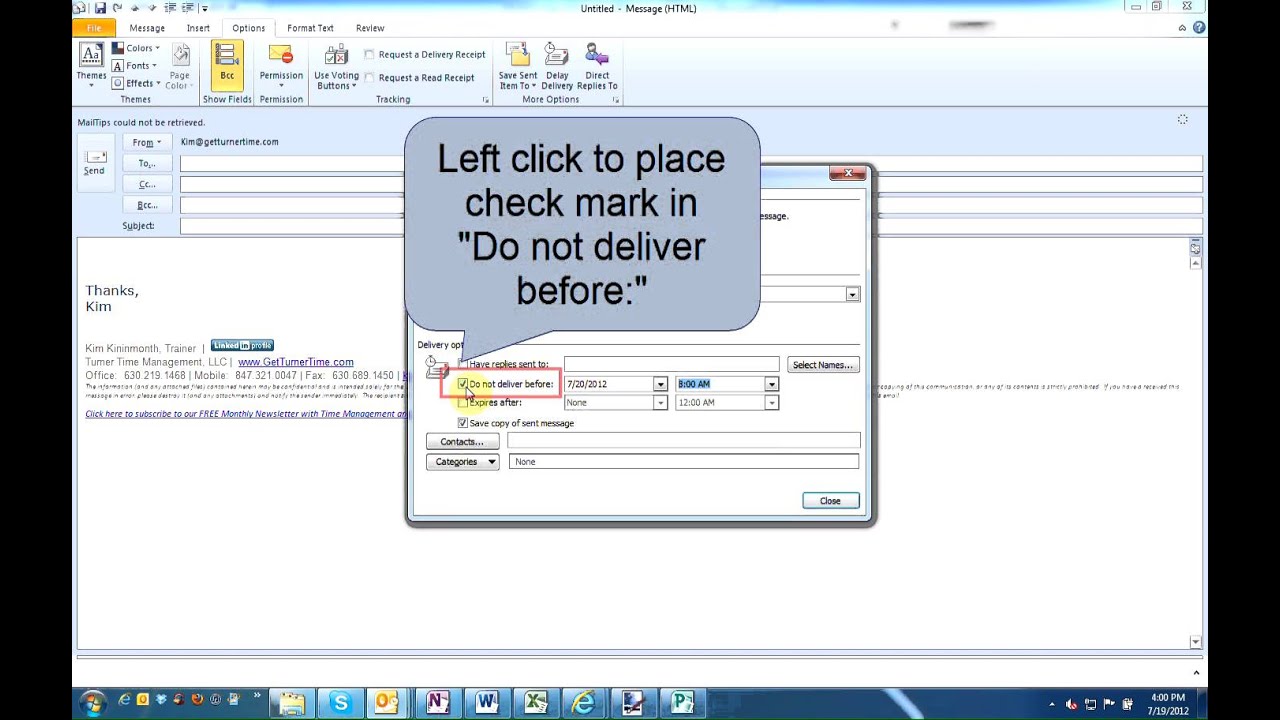Open www.GetTurnerTime.com signature link
Viewport: 1280px width, 720px height.
click(295, 362)
